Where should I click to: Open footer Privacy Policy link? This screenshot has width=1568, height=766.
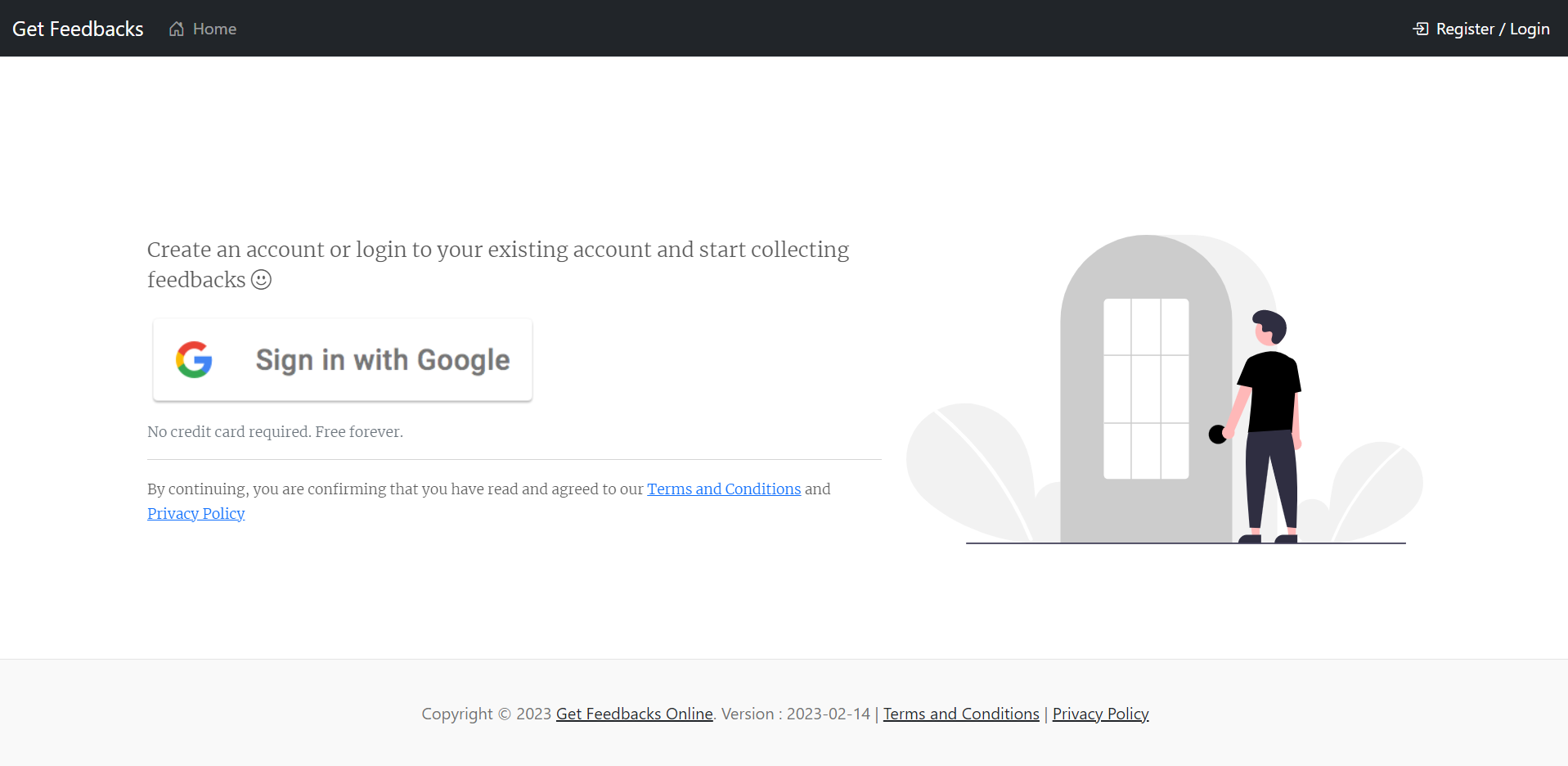1101,714
